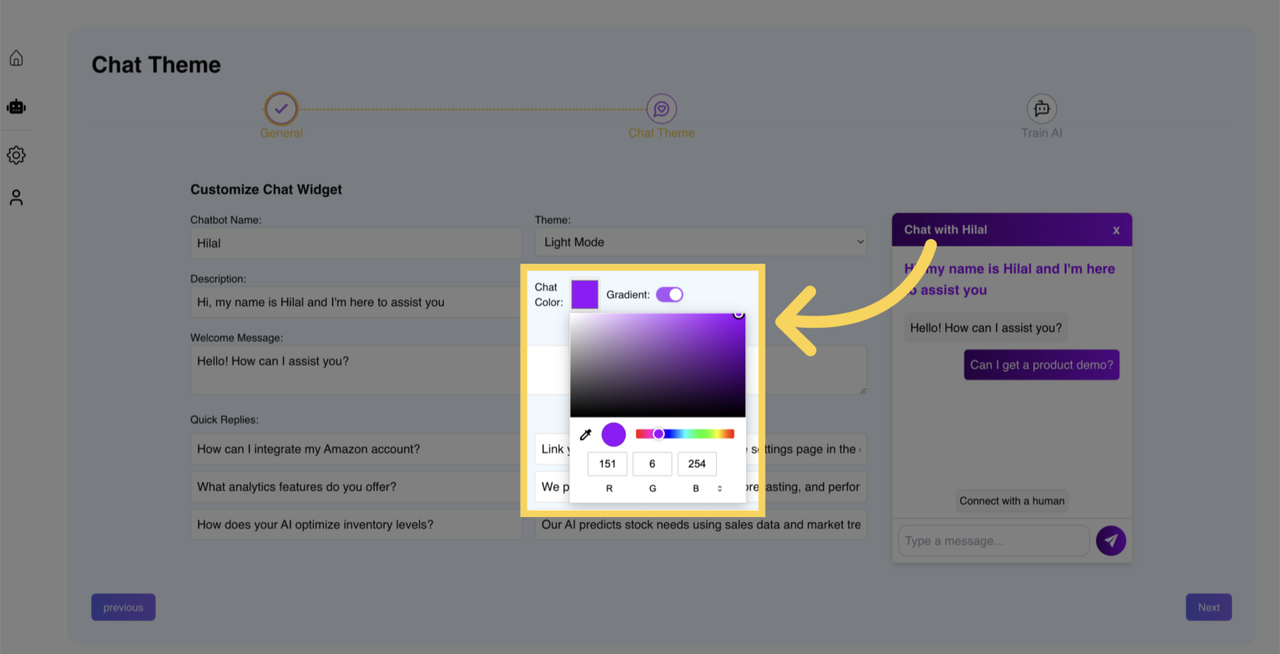
Task: Open the home icon in sidebar
Action: tap(16, 58)
